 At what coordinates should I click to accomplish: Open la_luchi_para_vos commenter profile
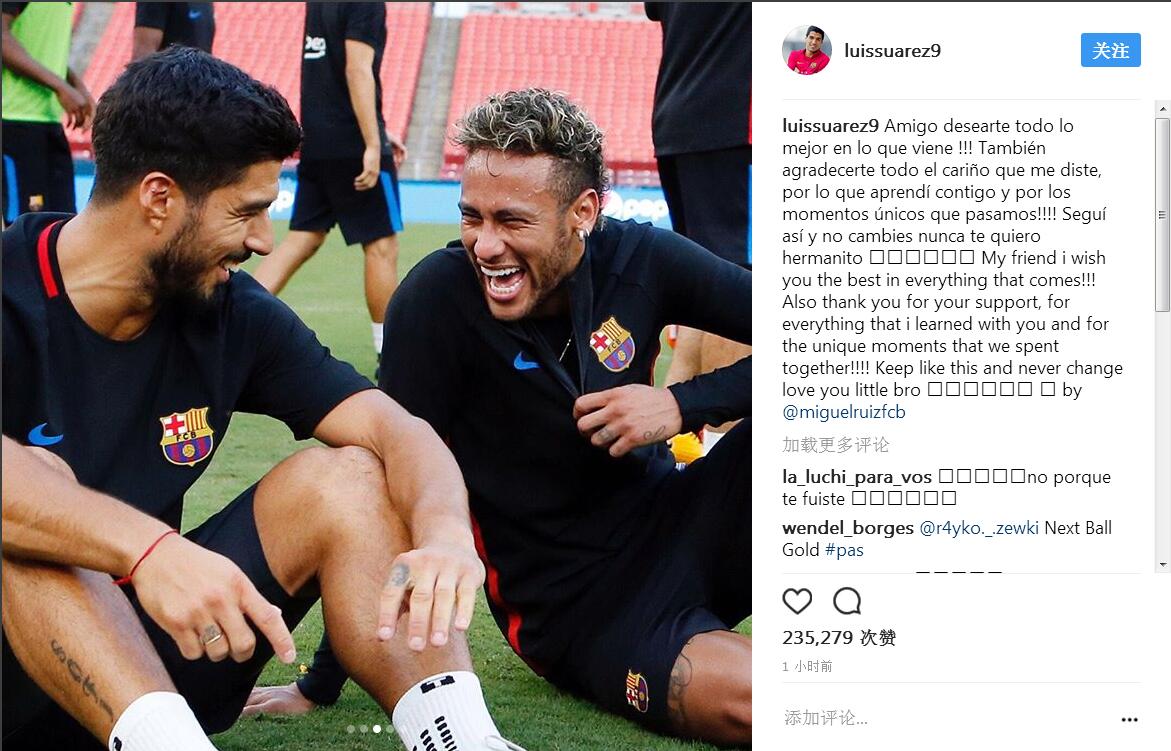[x=857, y=477]
